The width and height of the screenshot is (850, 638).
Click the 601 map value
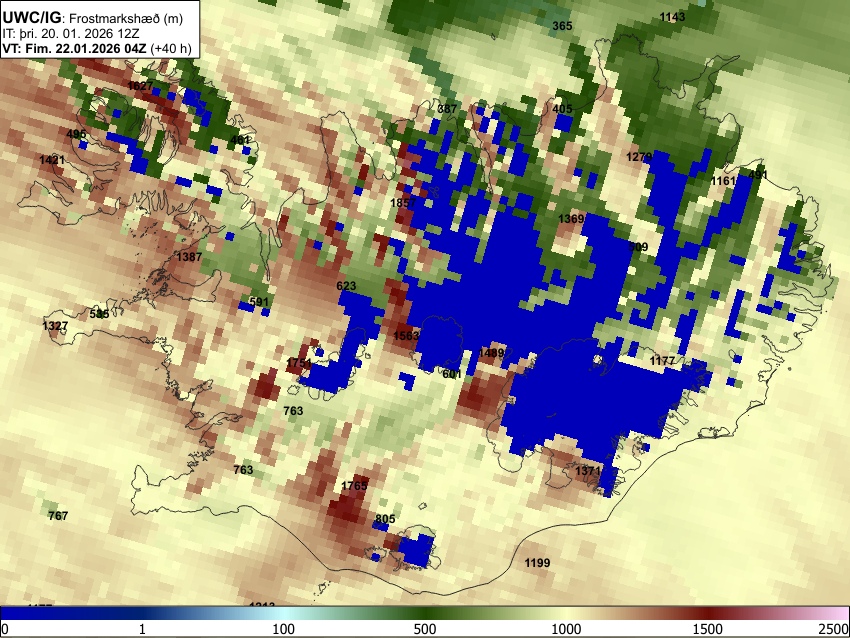pyautogui.click(x=452, y=374)
